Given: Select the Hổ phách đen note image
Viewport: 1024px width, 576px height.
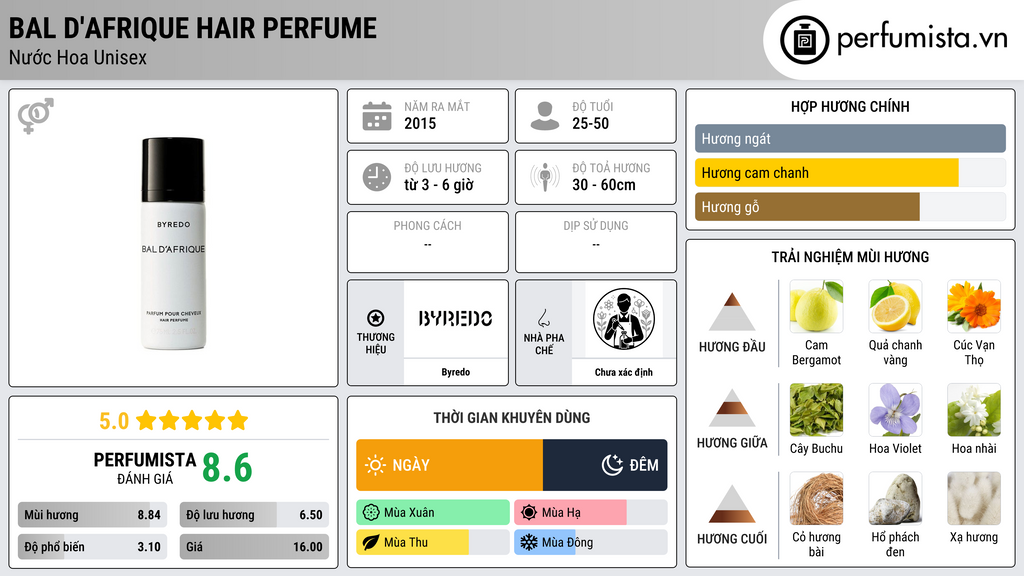Looking at the screenshot, I should point(895,498).
